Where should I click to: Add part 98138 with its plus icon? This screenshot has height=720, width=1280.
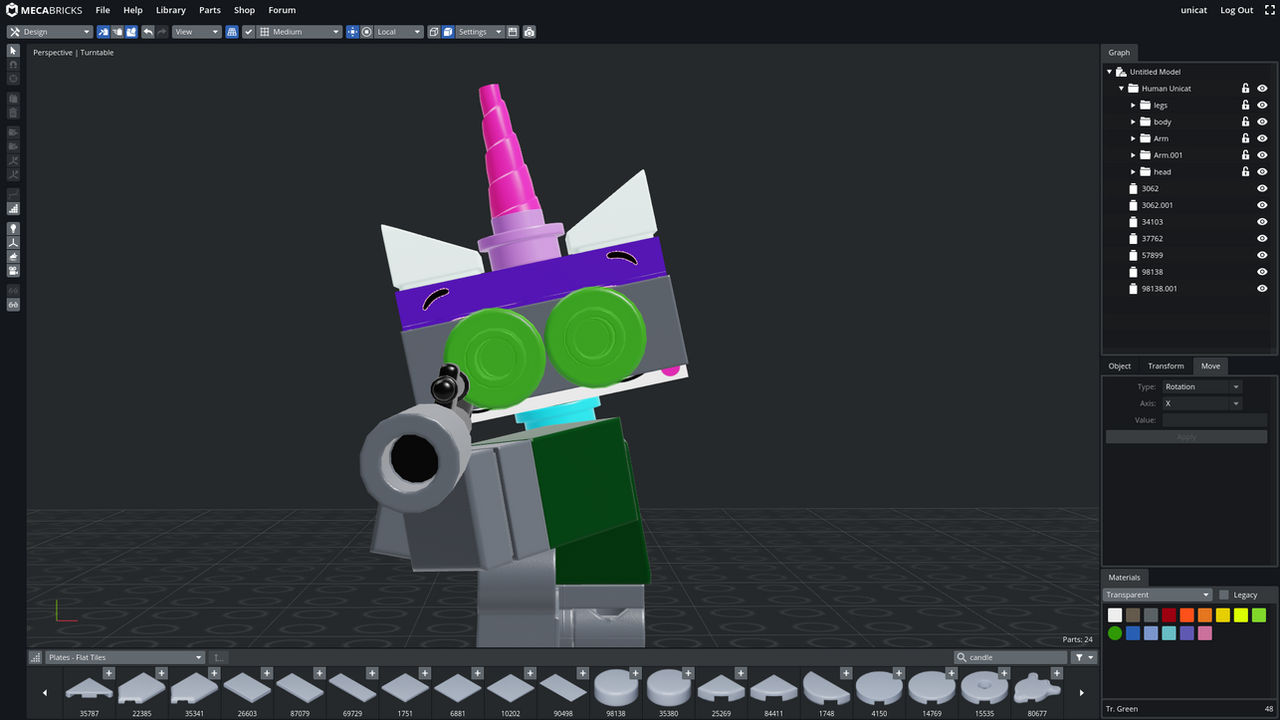[x=634, y=673]
